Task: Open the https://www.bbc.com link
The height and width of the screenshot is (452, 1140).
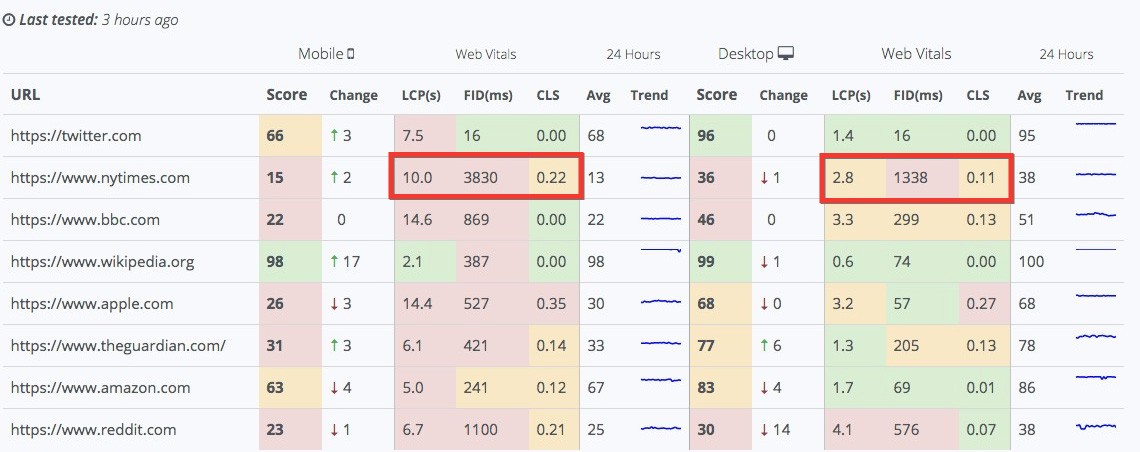Action: coord(86,219)
